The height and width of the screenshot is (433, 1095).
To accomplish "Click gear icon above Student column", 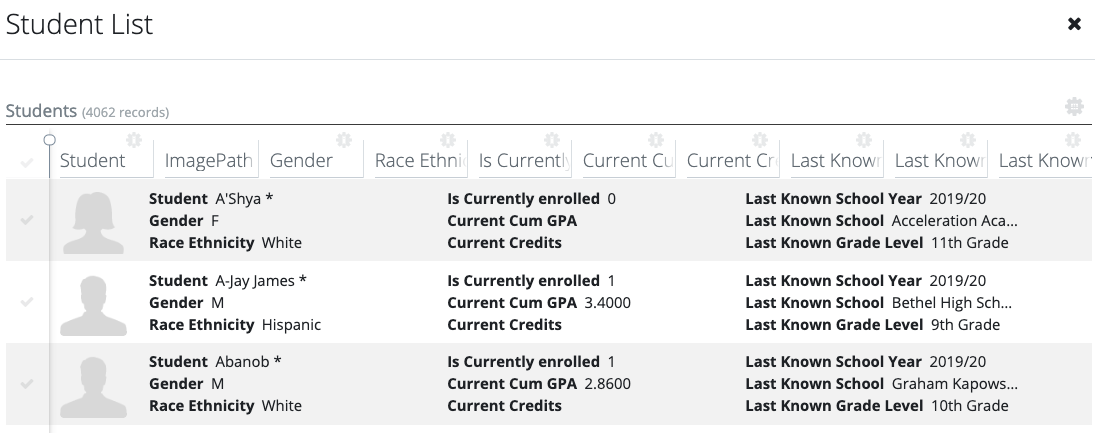I will [x=133, y=140].
